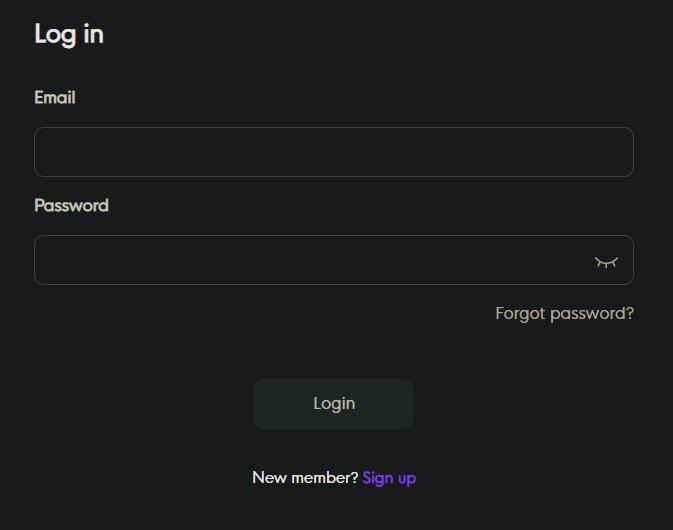
Task: Open the Forgot password? link
Action: point(564,313)
